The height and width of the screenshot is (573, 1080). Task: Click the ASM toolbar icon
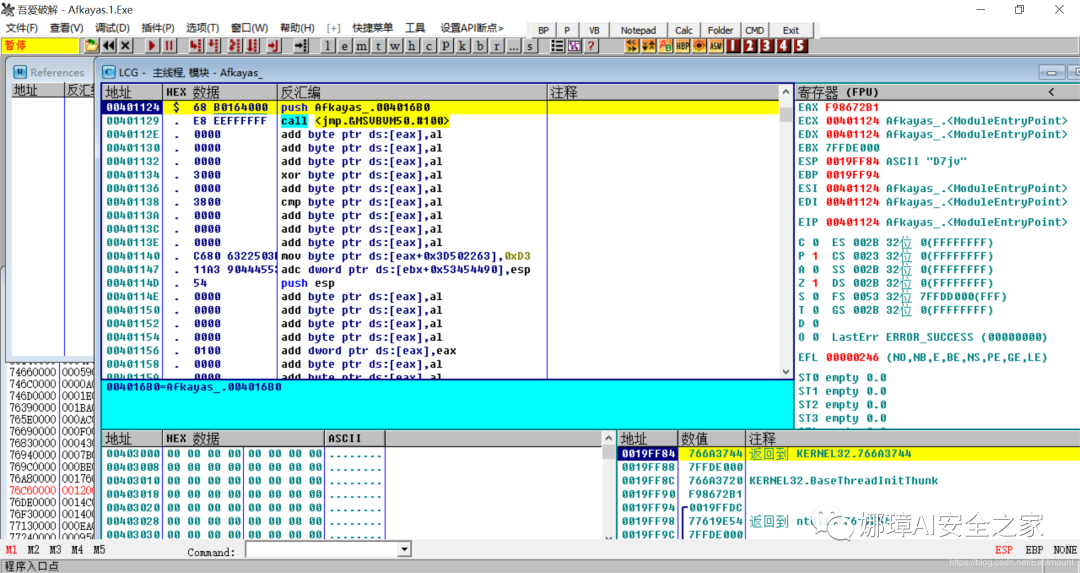(716, 45)
